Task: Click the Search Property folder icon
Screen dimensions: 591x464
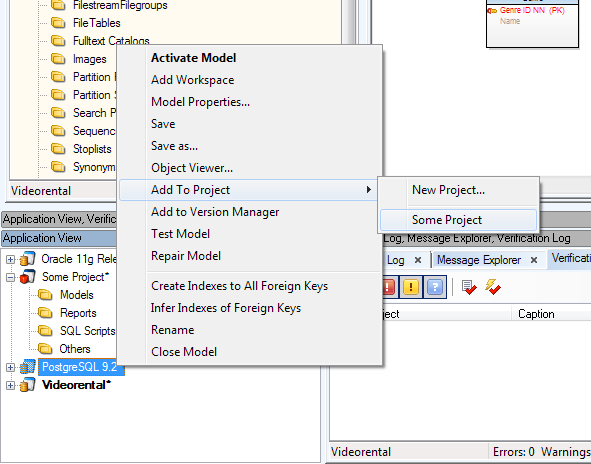Action: 58,112
